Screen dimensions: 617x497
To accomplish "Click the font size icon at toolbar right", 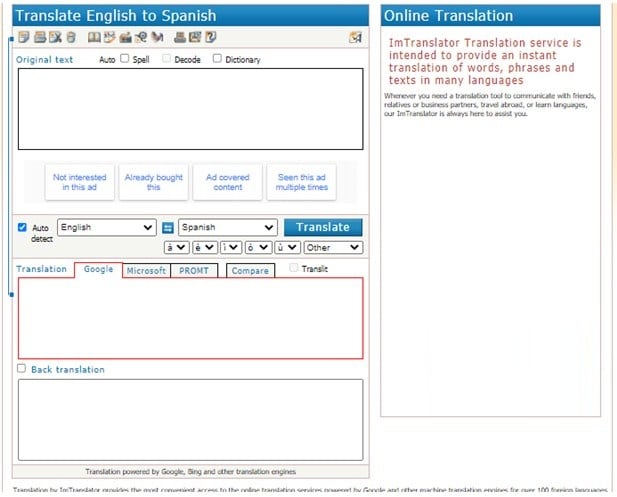I will pos(355,37).
